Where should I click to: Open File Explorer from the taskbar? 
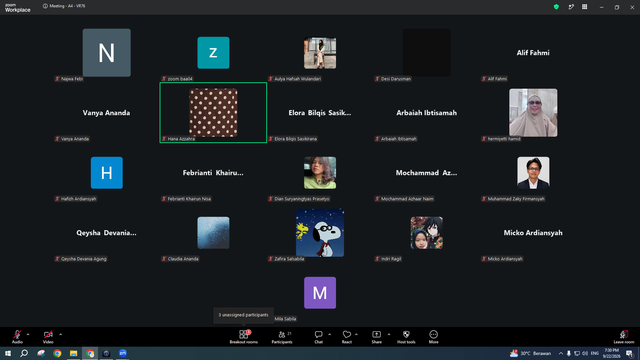click(x=73, y=353)
